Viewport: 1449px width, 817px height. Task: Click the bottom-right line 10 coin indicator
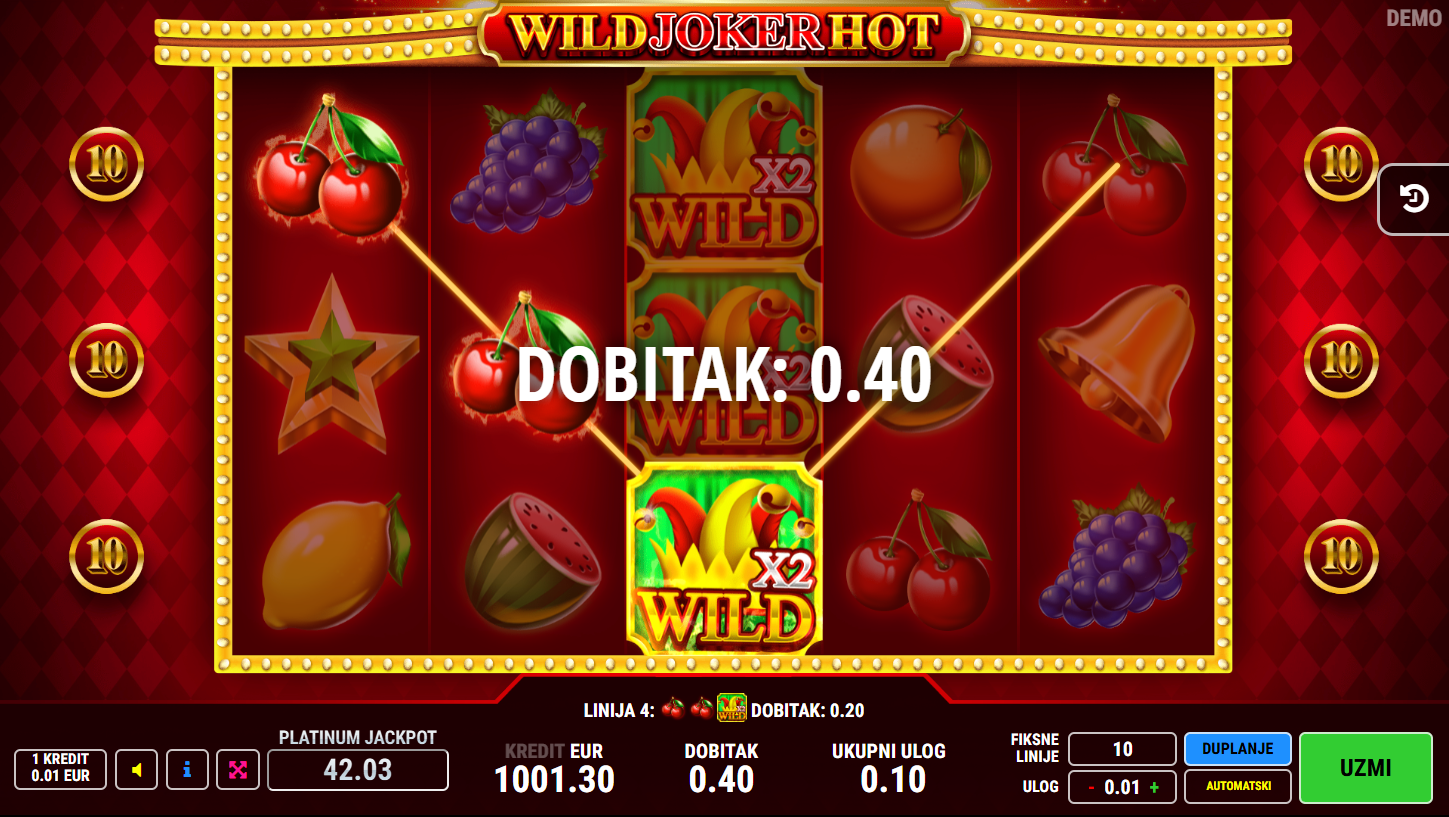(1341, 556)
